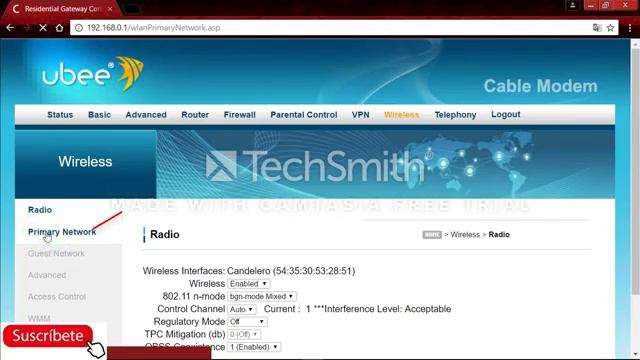Open Primary Network in the sidebar

coord(62,232)
